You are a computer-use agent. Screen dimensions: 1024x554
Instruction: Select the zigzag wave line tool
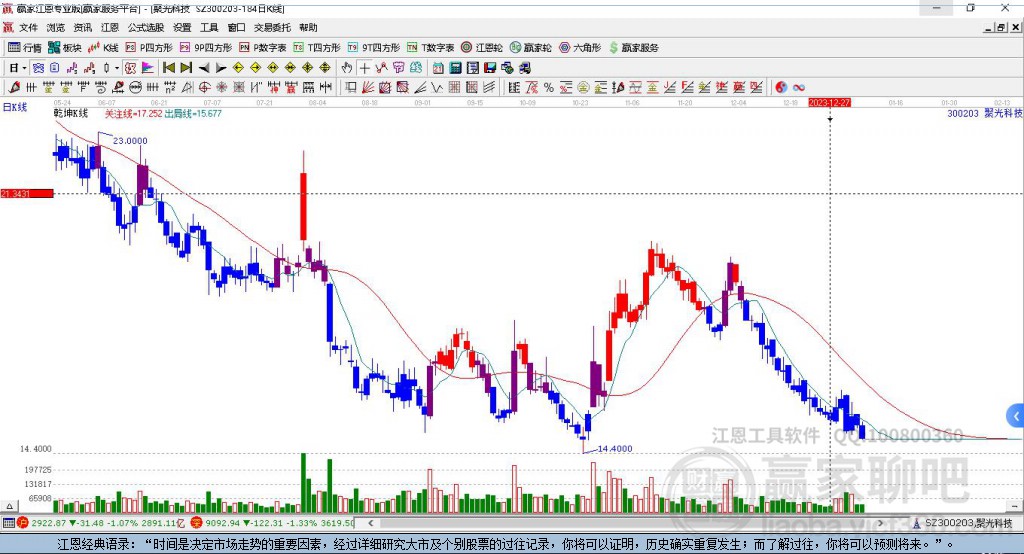coord(437,88)
